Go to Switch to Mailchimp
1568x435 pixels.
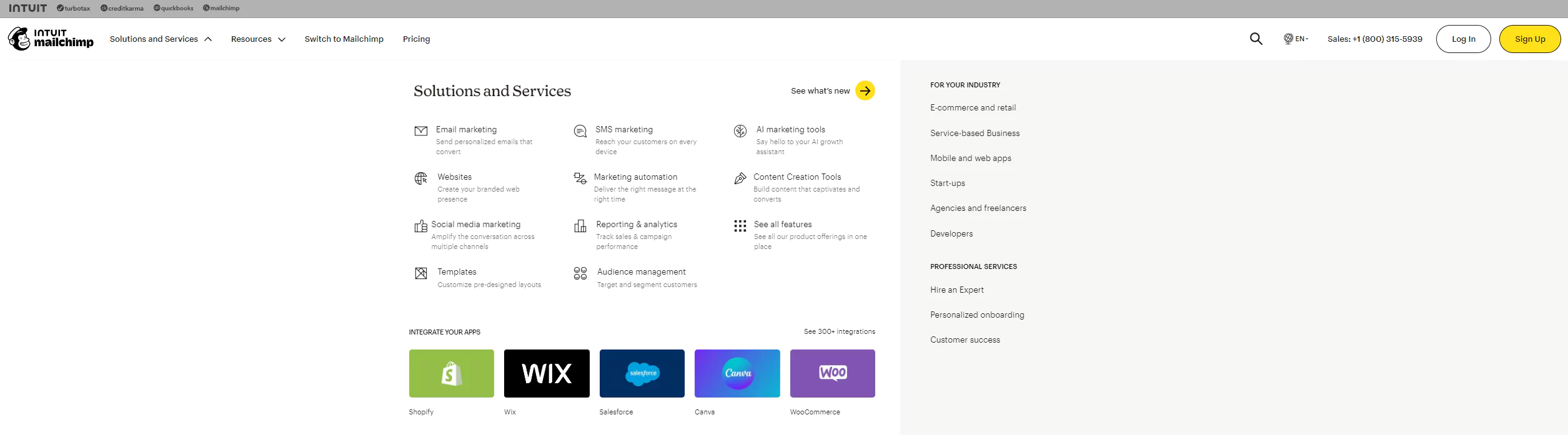coord(344,39)
